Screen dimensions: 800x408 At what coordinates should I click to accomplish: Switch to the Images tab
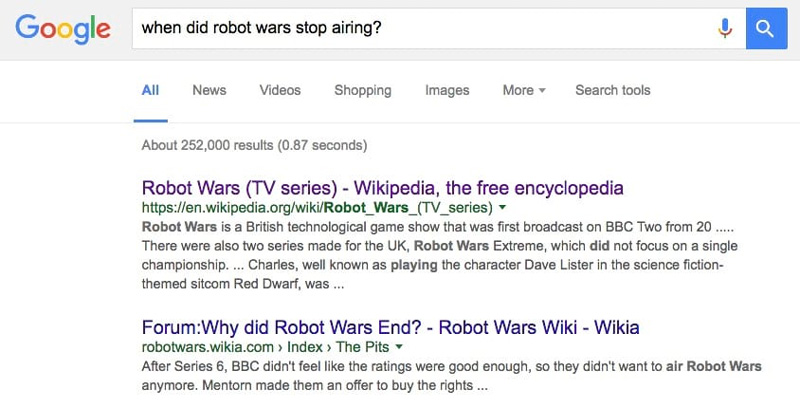[447, 90]
